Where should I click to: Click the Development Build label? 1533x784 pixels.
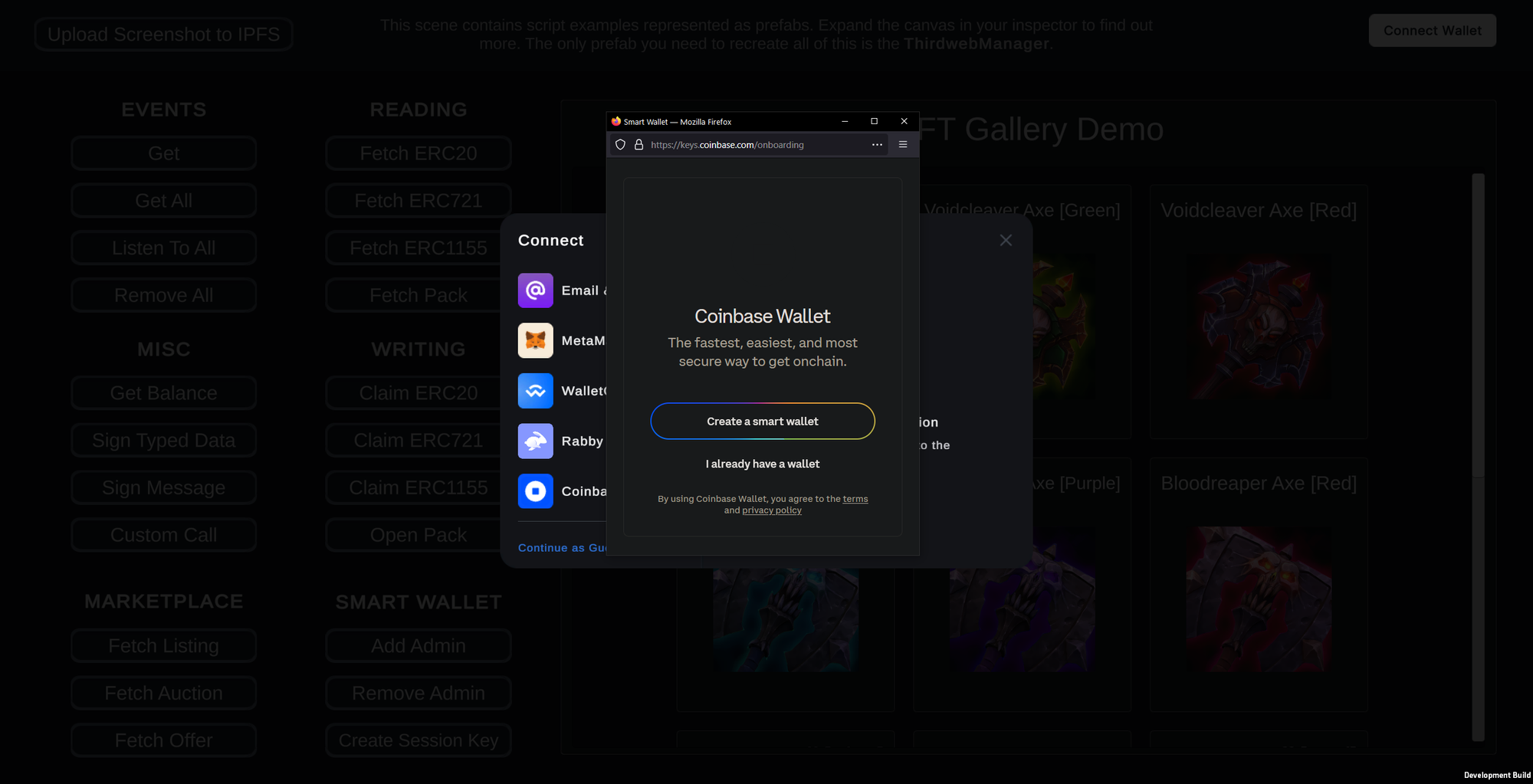click(1497, 775)
